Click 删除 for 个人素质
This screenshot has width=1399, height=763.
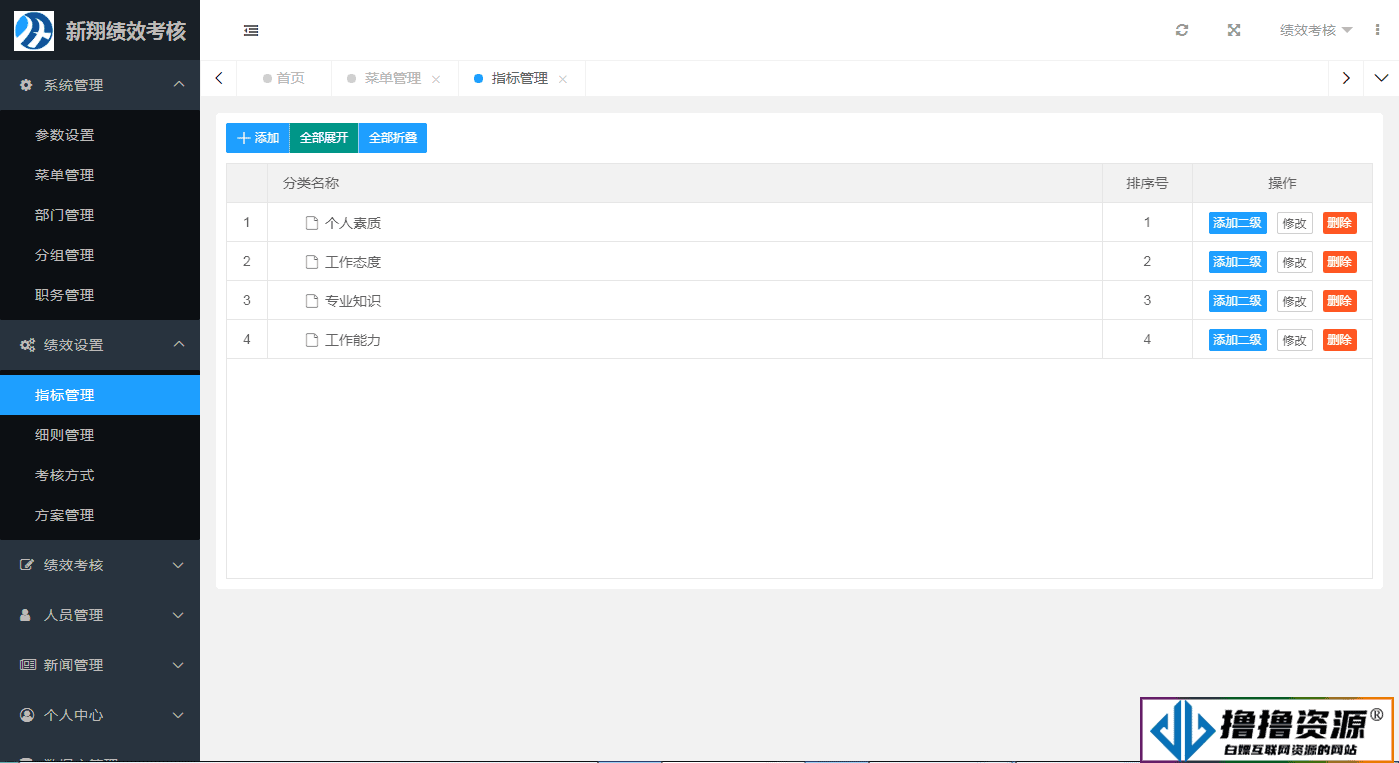tap(1340, 223)
